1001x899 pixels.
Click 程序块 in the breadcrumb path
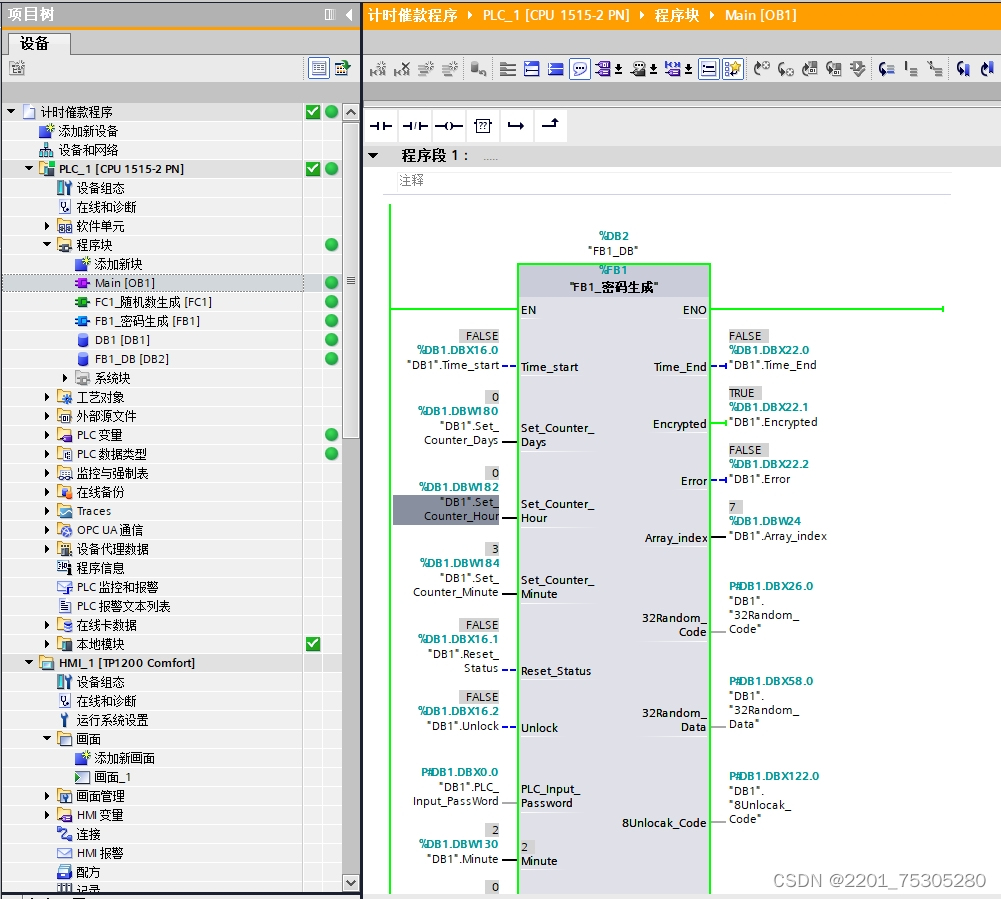[x=677, y=15]
